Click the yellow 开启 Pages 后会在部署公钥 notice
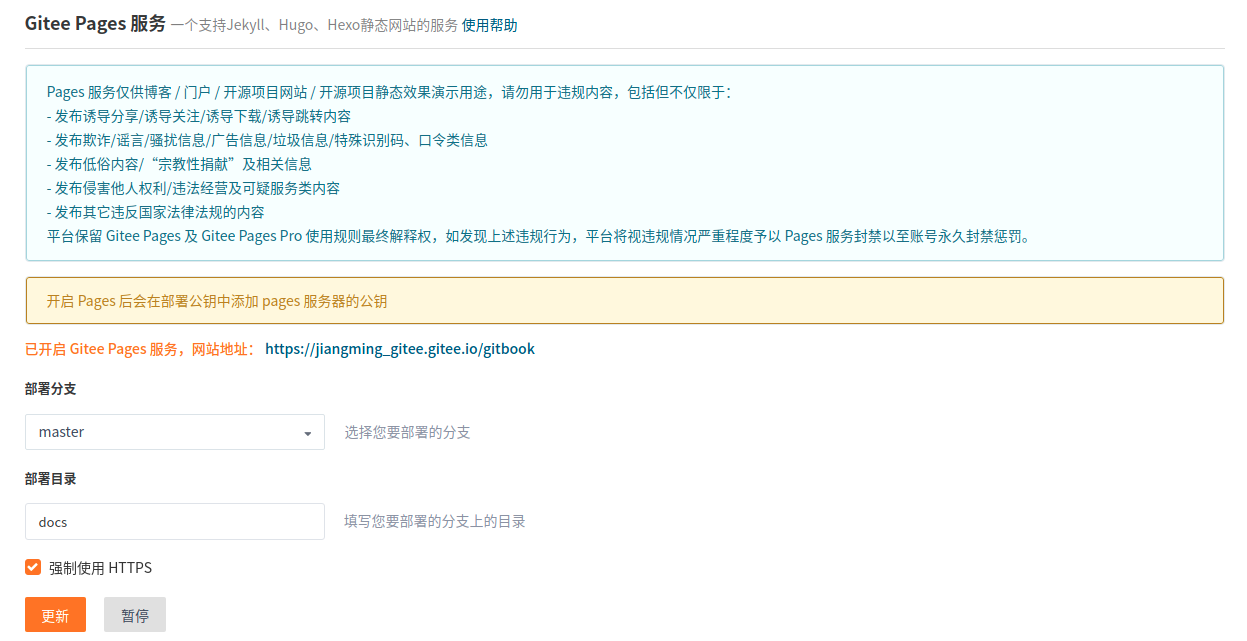 pos(624,301)
